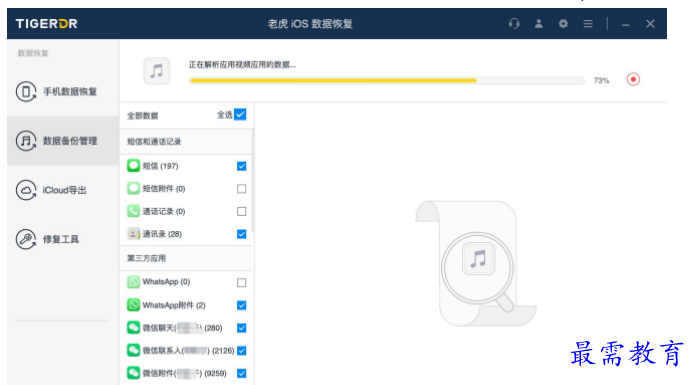
Task: Click the 通话记录 phone icon
Action: (x=133, y=211)
